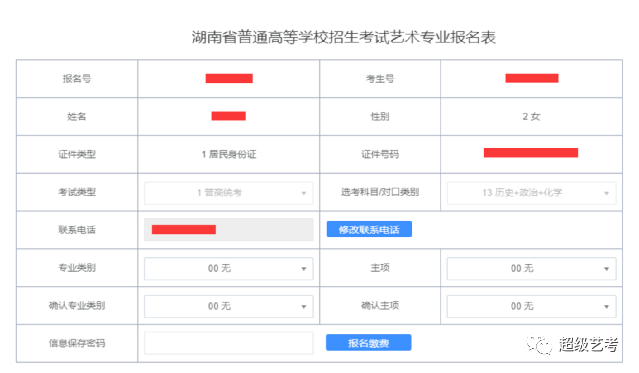Screen dimensions: 639x373
Task: Click the 超级艺考 WeChat logo icon
Action: 539,344
